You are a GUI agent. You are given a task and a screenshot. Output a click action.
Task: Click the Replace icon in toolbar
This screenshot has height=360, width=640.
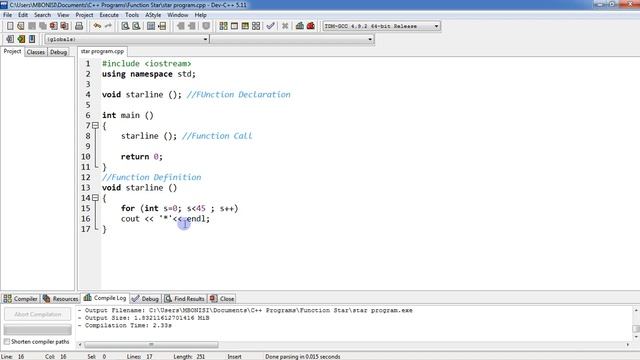tap(136, 26)
